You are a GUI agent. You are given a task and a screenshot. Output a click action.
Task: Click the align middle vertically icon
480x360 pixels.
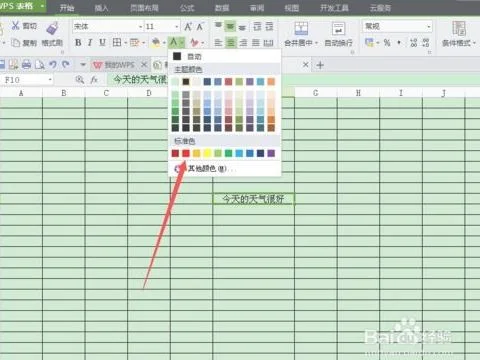230,26
